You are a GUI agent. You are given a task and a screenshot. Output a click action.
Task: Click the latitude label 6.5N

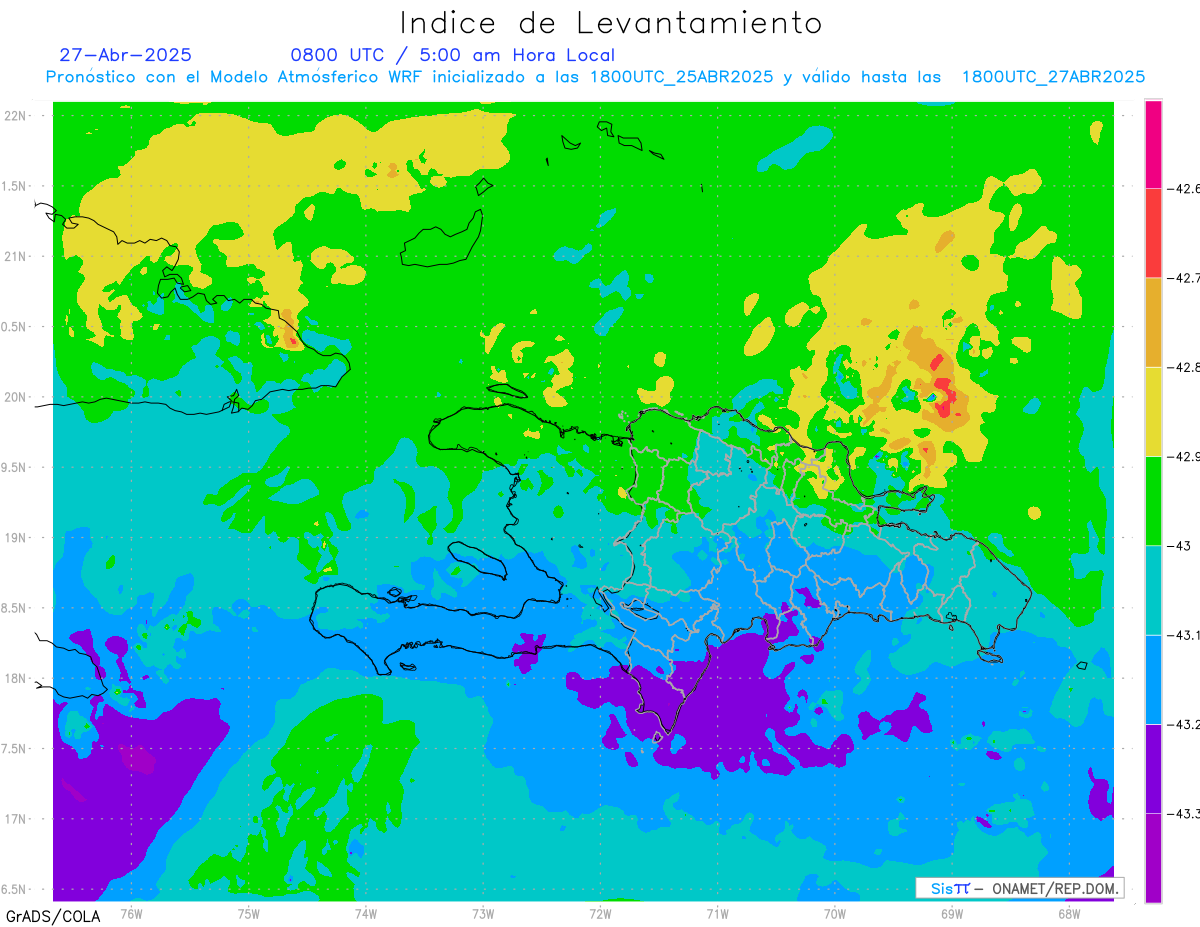(15, 889)
